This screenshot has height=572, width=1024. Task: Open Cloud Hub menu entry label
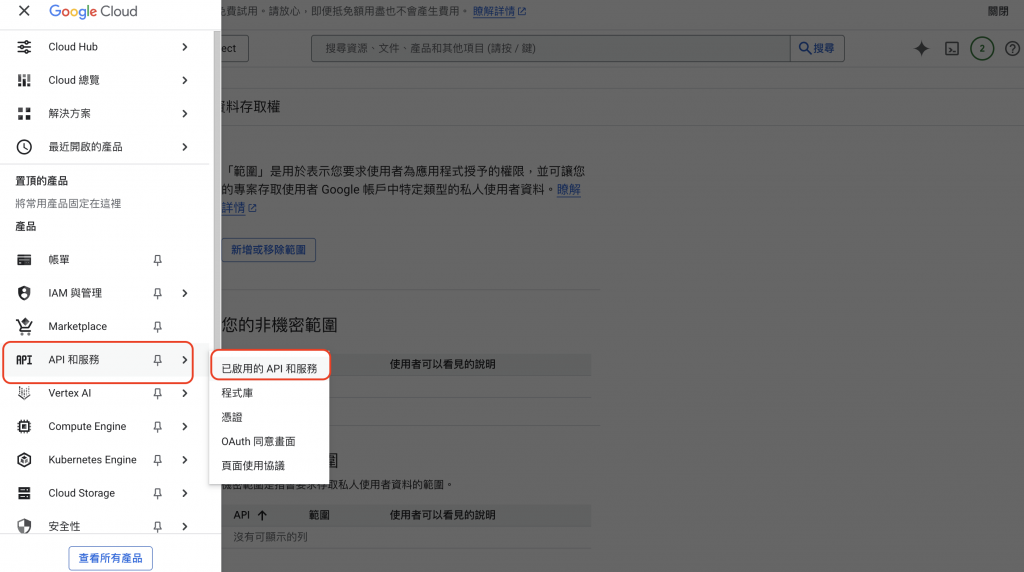[x=73, y=47]
